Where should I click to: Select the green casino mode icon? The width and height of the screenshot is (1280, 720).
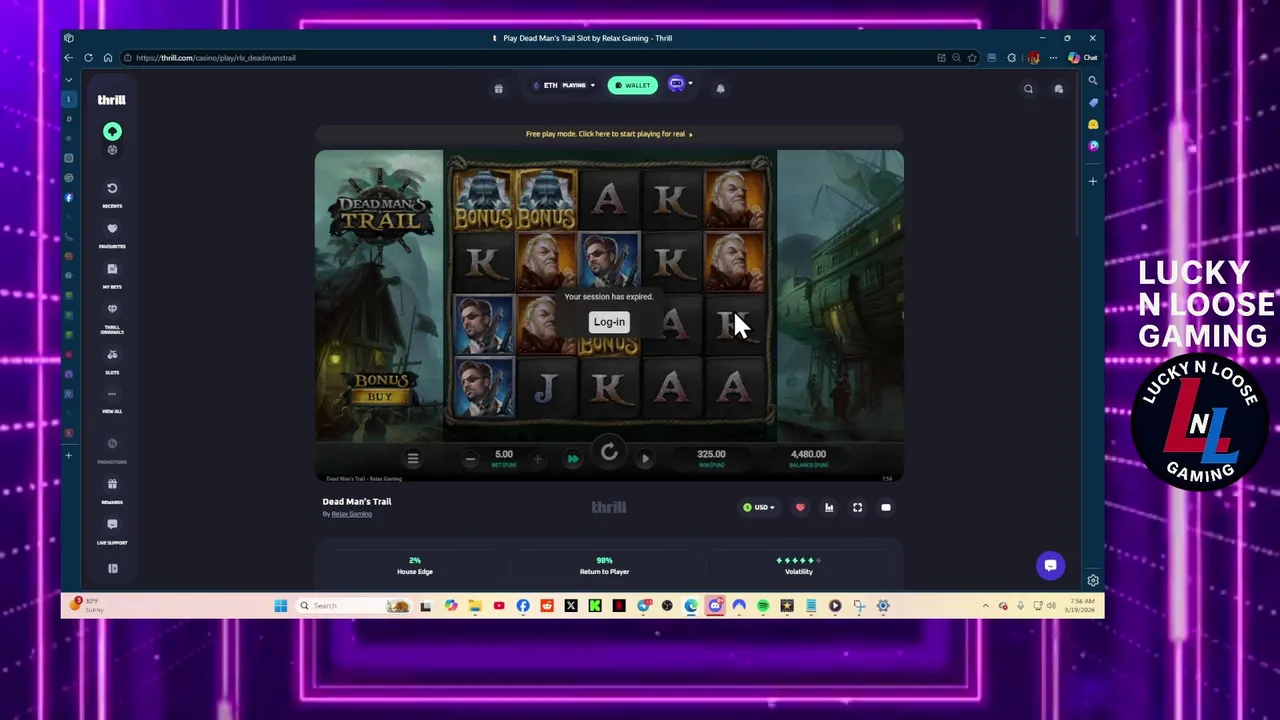click(x=112, y=131)
